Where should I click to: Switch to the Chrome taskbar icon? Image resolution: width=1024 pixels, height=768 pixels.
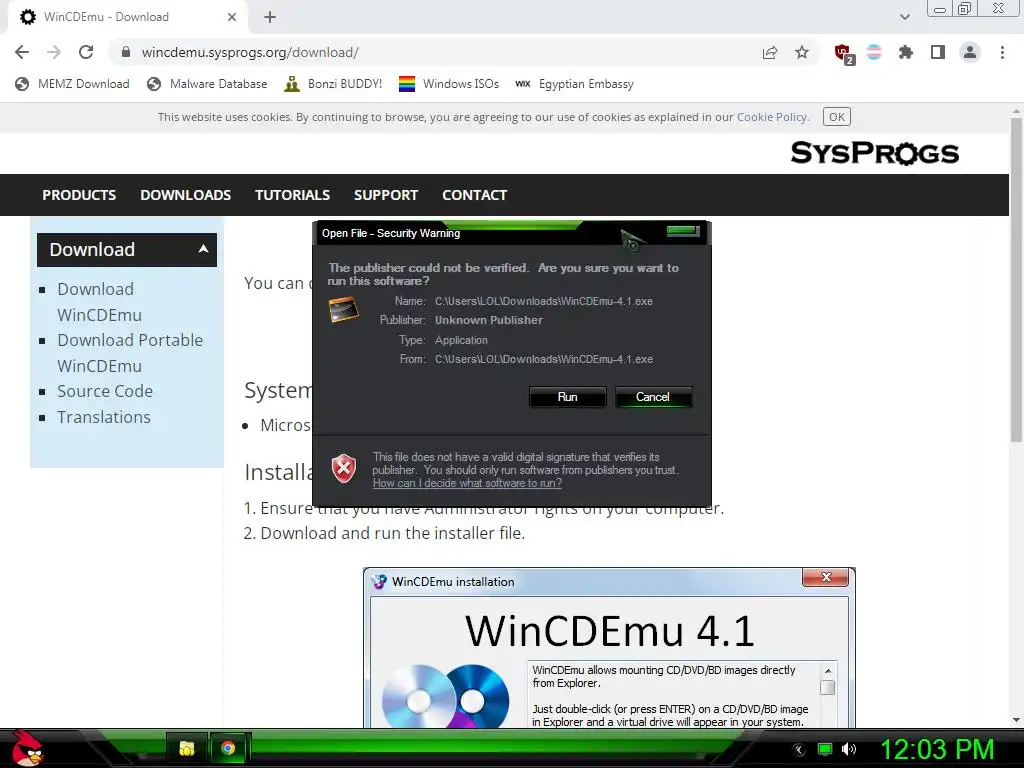click(228, 748)
